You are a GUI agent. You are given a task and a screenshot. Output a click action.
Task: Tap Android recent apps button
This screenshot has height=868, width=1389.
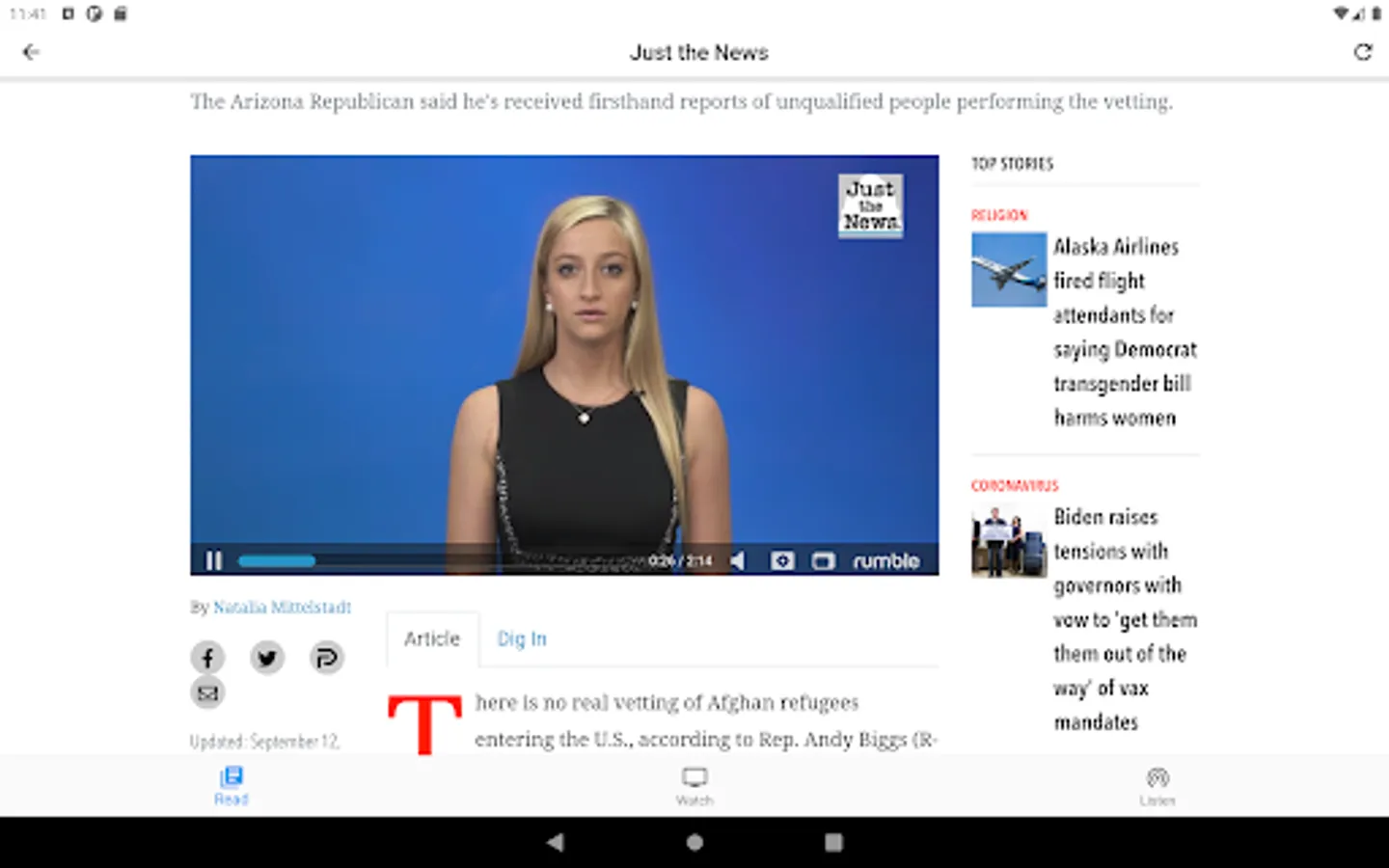(833, 842)
